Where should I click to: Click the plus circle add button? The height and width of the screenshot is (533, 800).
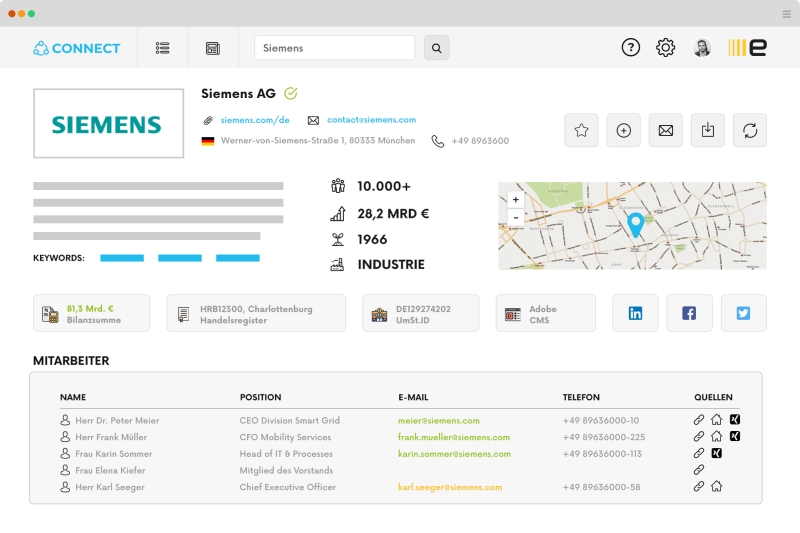(x=623, y=130)
